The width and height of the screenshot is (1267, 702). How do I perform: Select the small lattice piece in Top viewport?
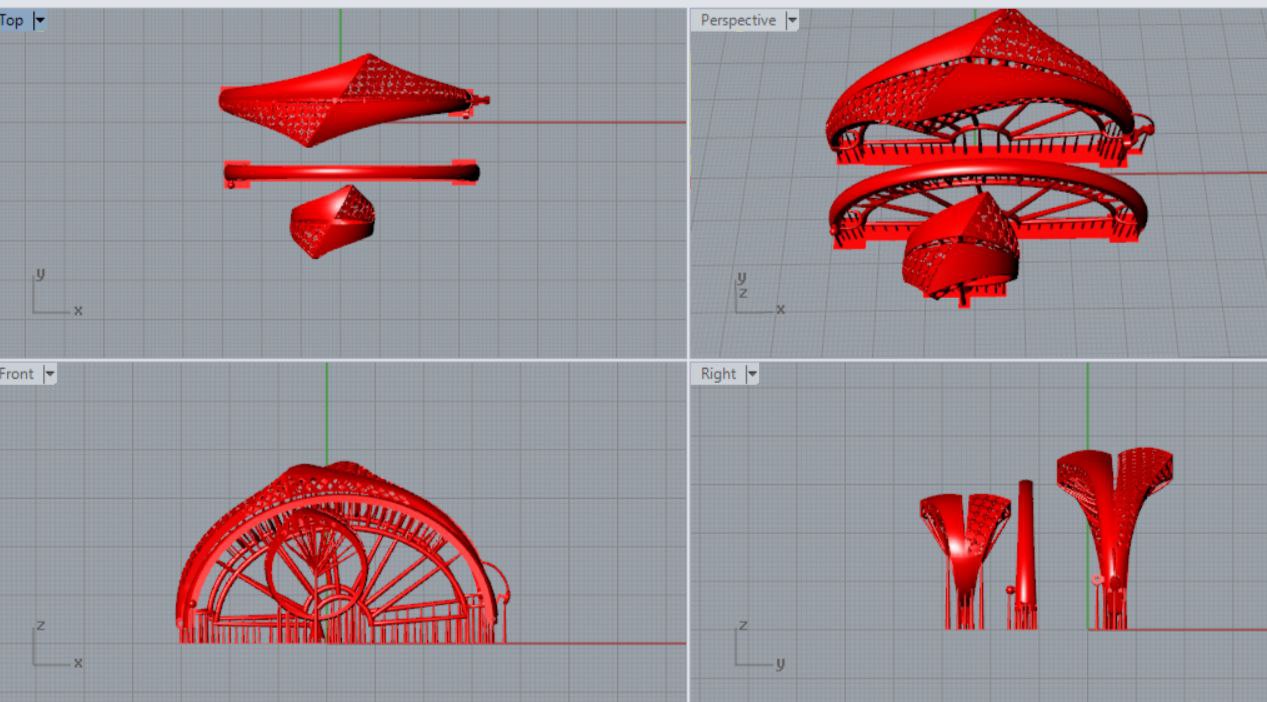[x=330, y=222]
